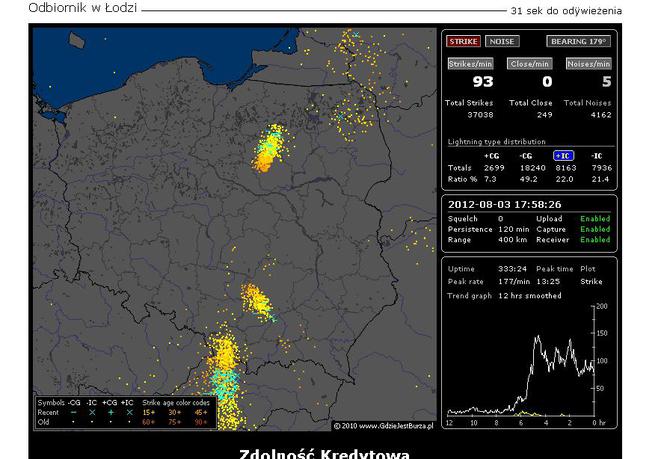
Task: Click the 30+ strike age color code
Action: click(174, 412)
